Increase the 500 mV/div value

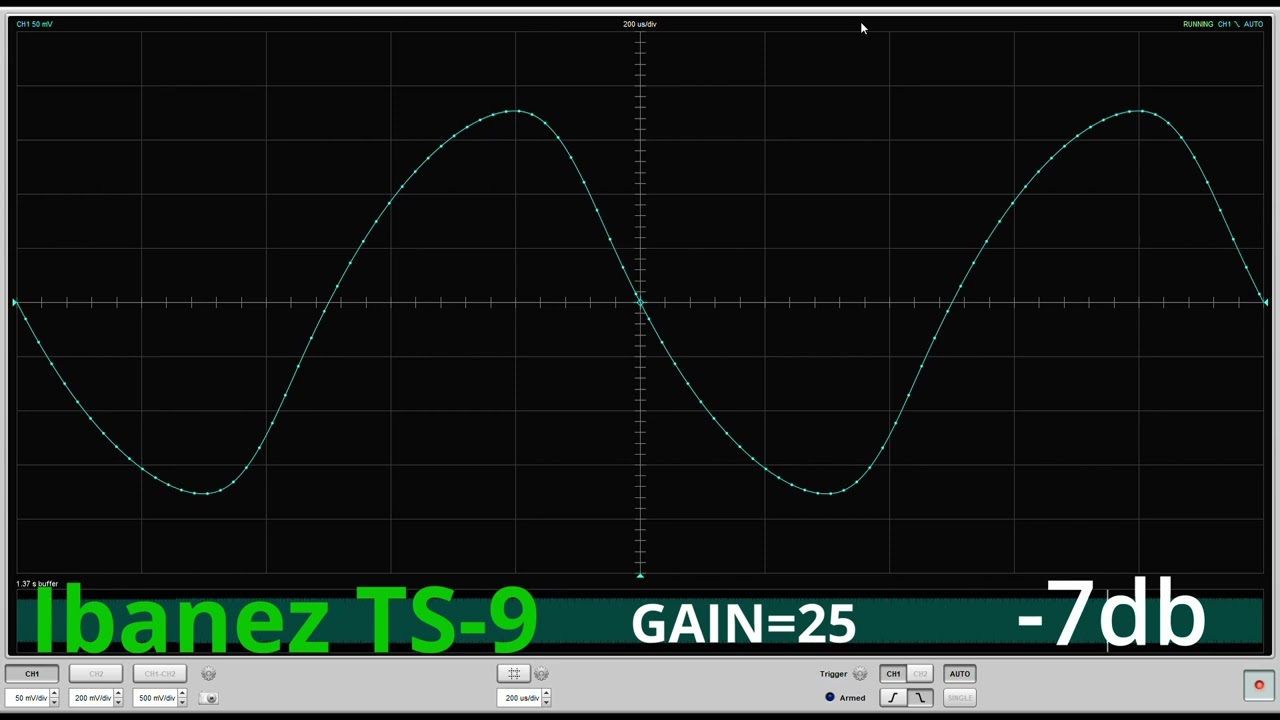pyautogui.click(x=182, y=694)
